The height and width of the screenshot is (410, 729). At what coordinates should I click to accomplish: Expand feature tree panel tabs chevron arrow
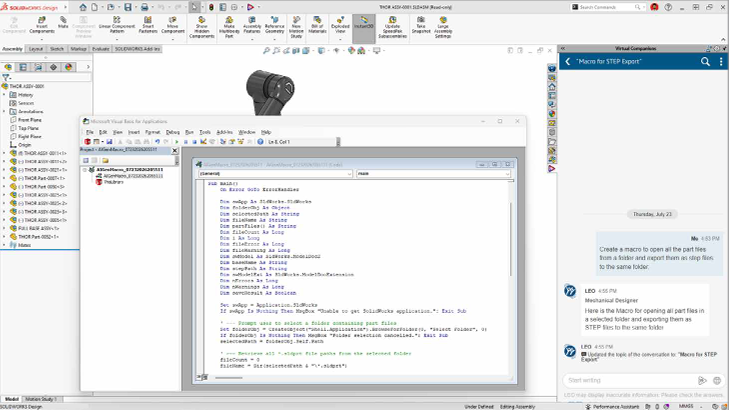88,67
